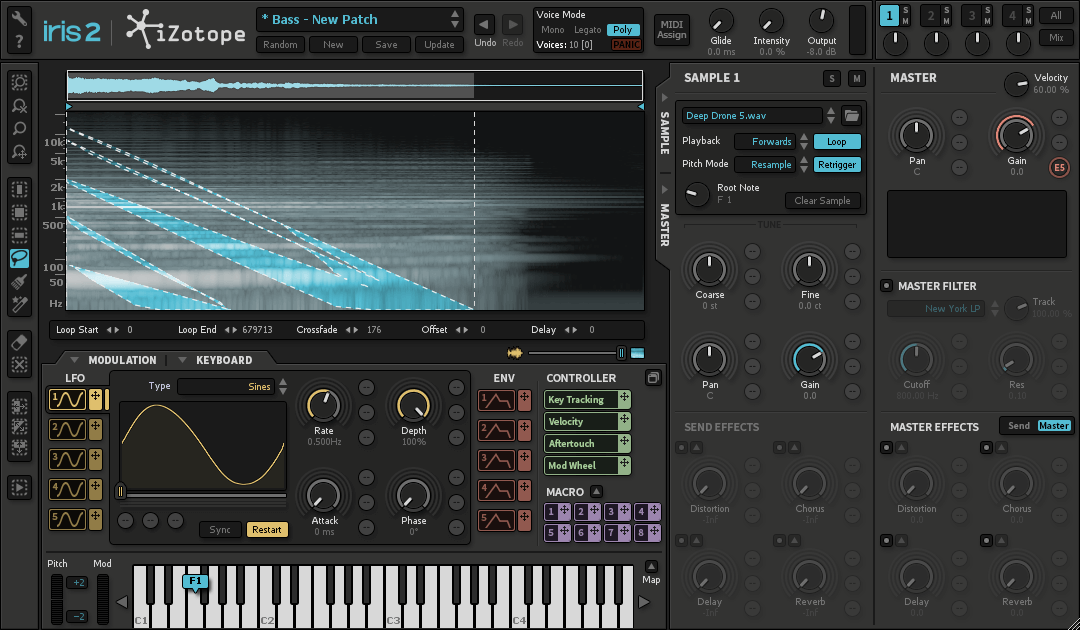Screen dimensions: 1080x630
Task: Open help with the question mark icon
Action: pyautogui.click(x=19, y=41)
